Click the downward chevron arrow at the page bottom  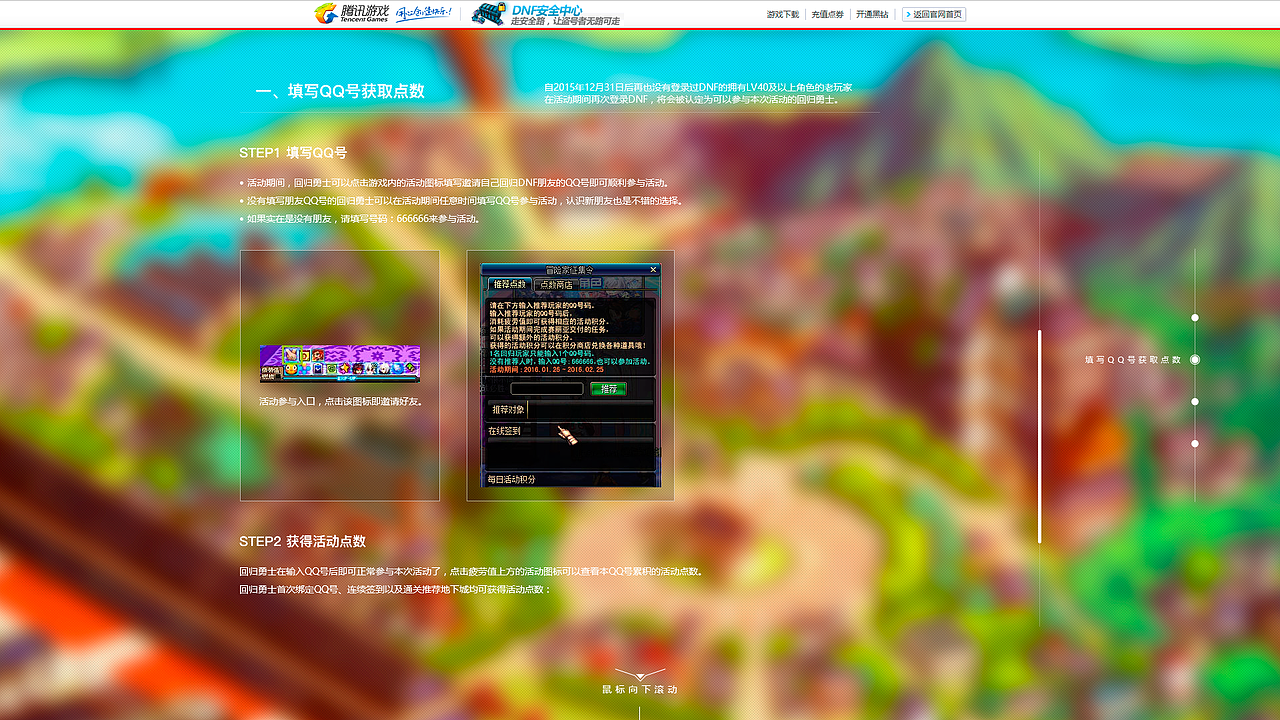[x=640, y=675]
